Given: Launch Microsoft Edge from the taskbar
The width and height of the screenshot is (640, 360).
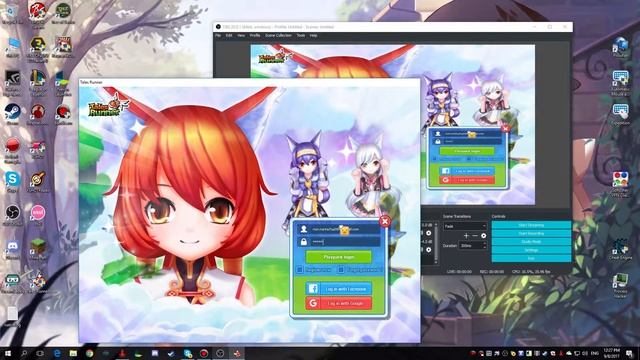Looking at the screenshot, I should click(x=57, y=353).
